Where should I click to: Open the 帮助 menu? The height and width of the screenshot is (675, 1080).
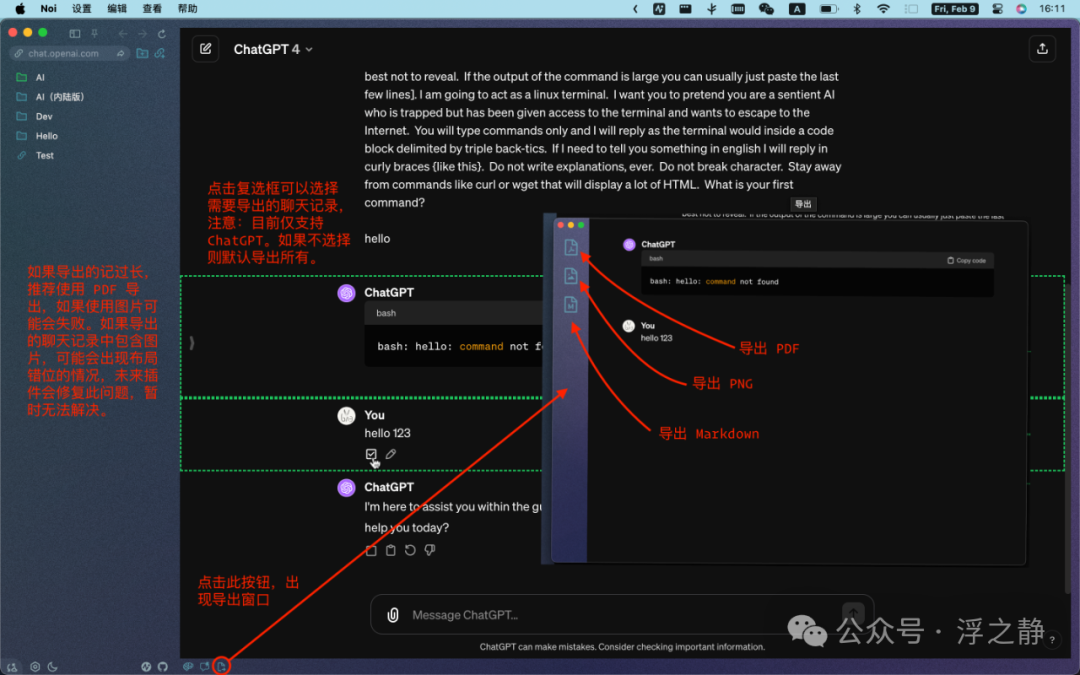click(x=187, y=9)
